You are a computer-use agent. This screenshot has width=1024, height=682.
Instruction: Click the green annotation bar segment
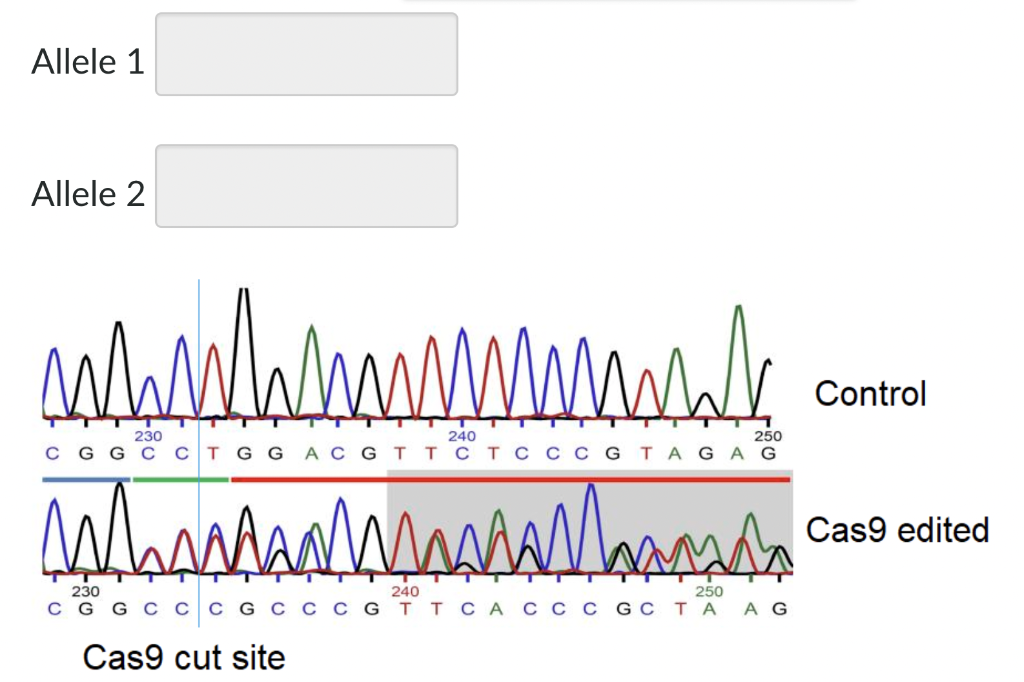[x=180, y=480]
